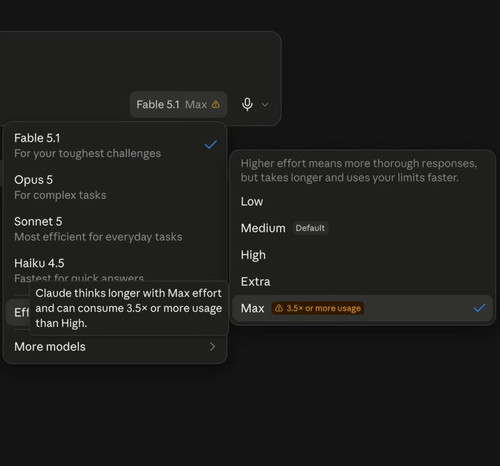Choose the Opus 5 model
500x466 pixels.
pyautogui.click(x=115, y=187)
